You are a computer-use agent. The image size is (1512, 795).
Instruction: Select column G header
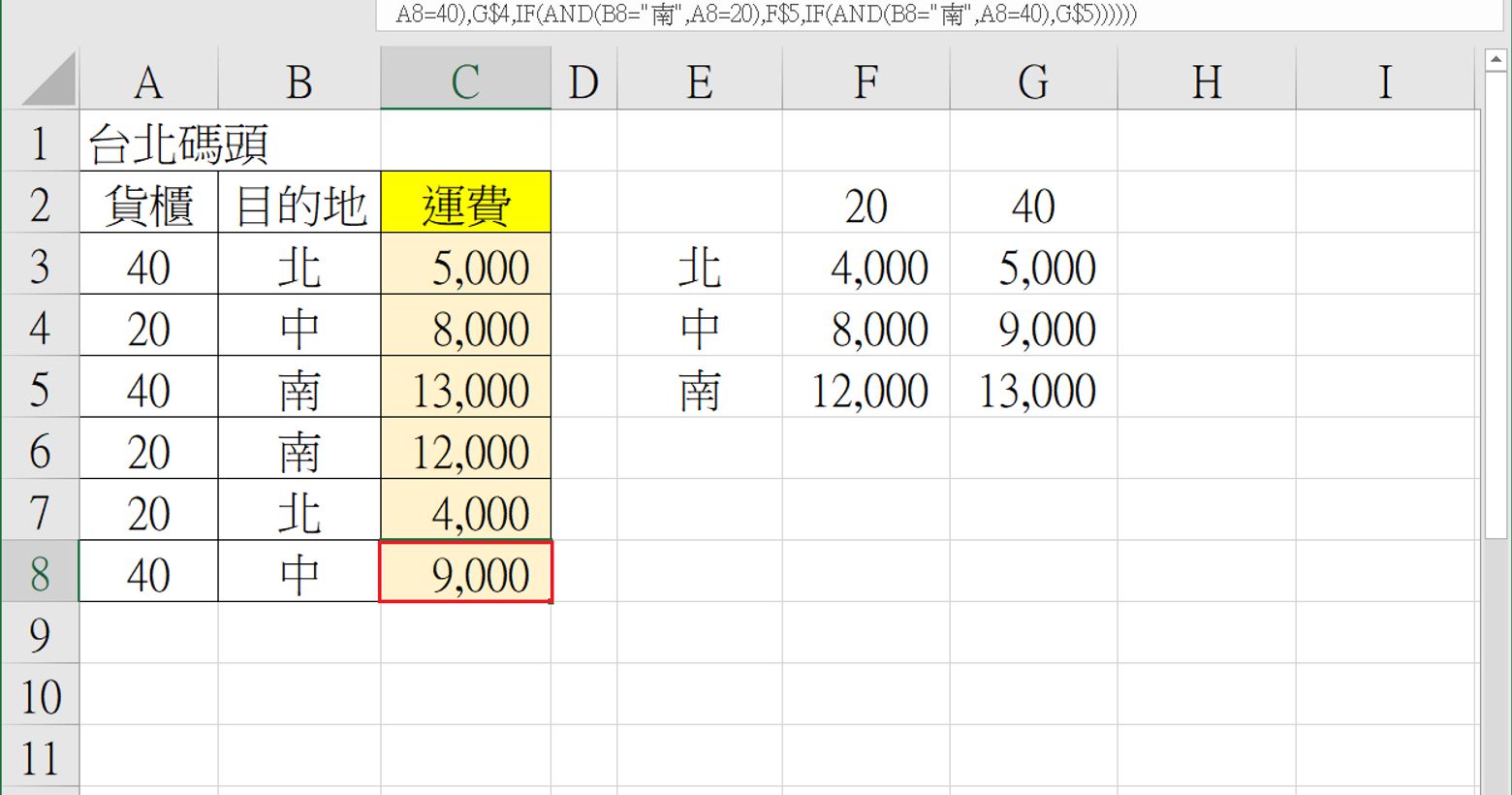pyautogui.click(x=1033, y=81)
